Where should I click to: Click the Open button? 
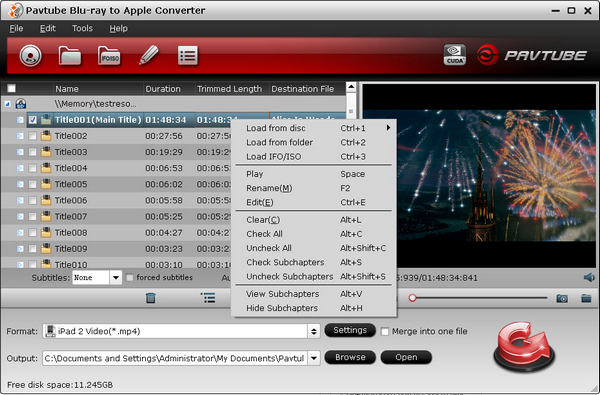(x=406, y=357)
